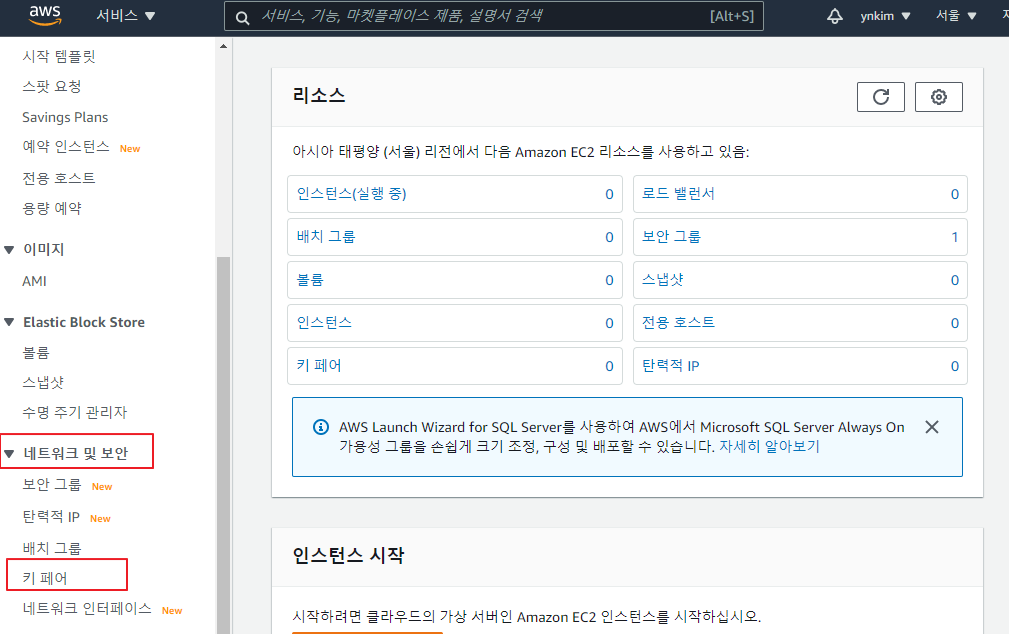Open AMI in the sidebar
The height and width of the screenshot is (634, 1009).
click(34, 281)
